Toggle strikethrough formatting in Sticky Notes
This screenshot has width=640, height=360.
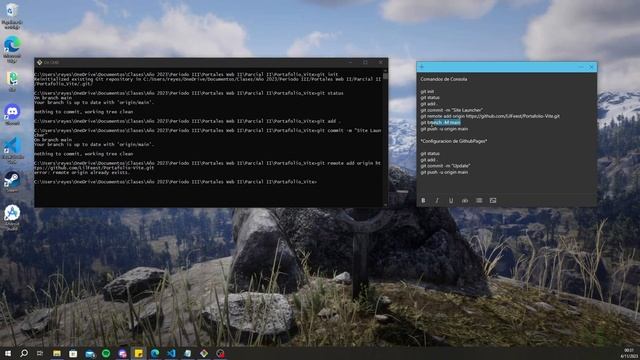coord(465,200)
